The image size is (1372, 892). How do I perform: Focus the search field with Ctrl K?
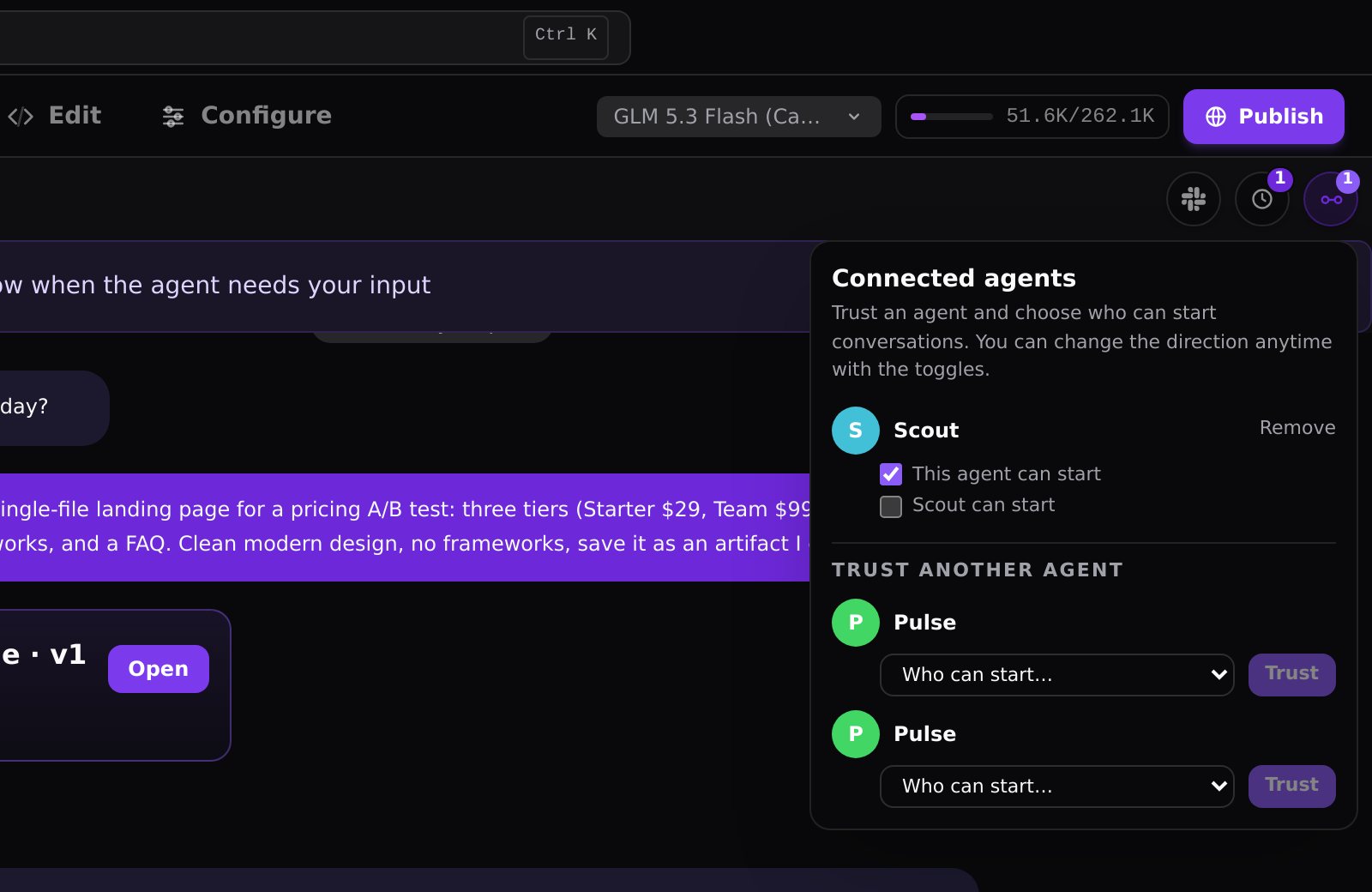click(x=315, y=38)
